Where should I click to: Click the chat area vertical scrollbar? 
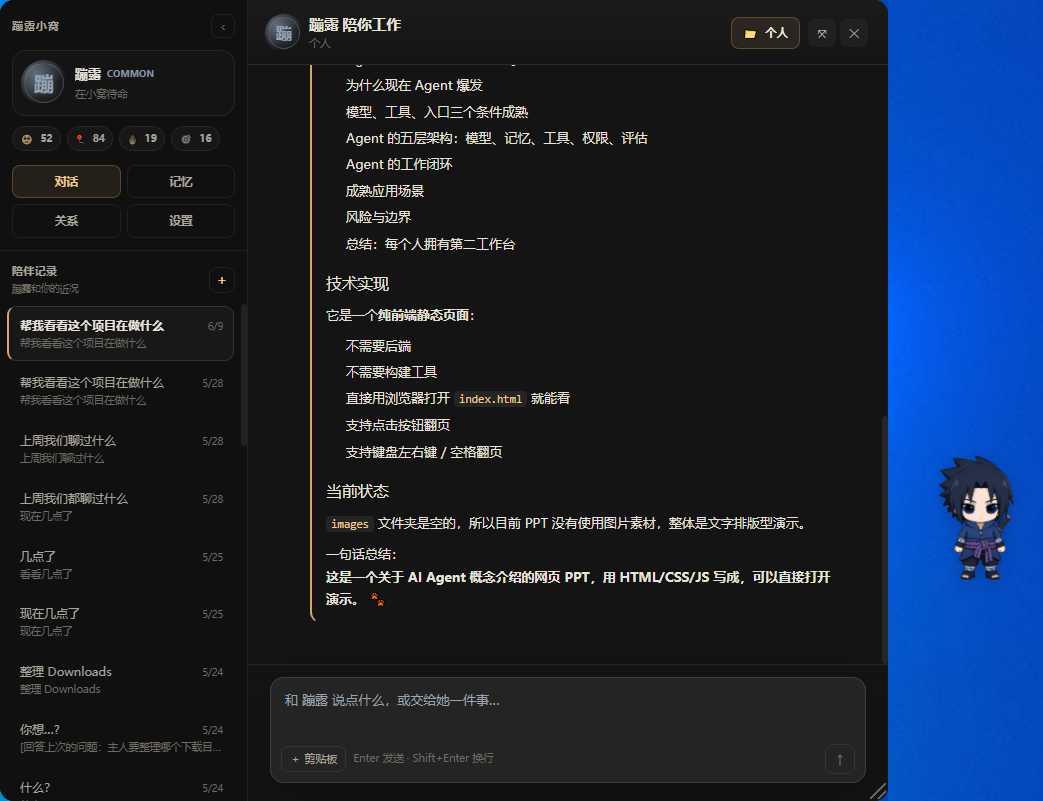[884, 539]
